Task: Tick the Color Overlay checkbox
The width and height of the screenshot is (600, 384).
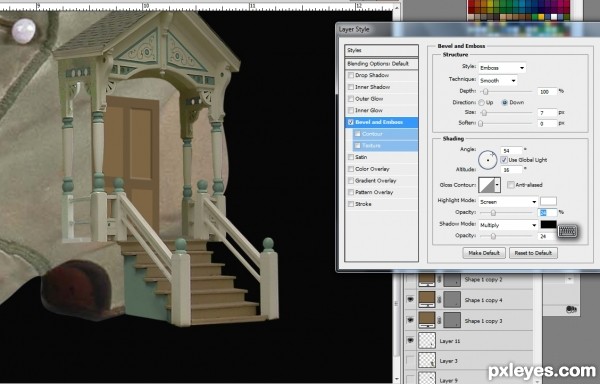Action: [351, 169]
